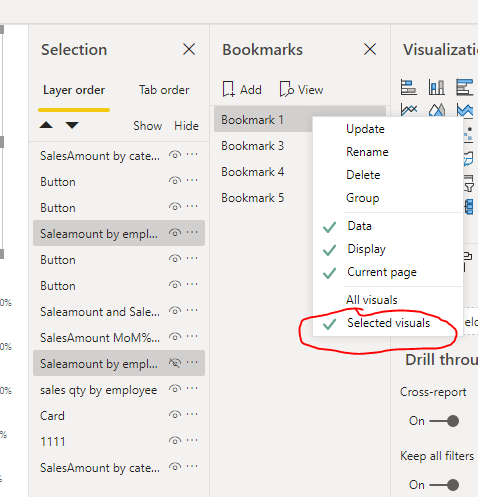Hide the Card layer using its eye icon
Image resolution: width=478 pixels, height=497 pixels.
pos(175,415)
